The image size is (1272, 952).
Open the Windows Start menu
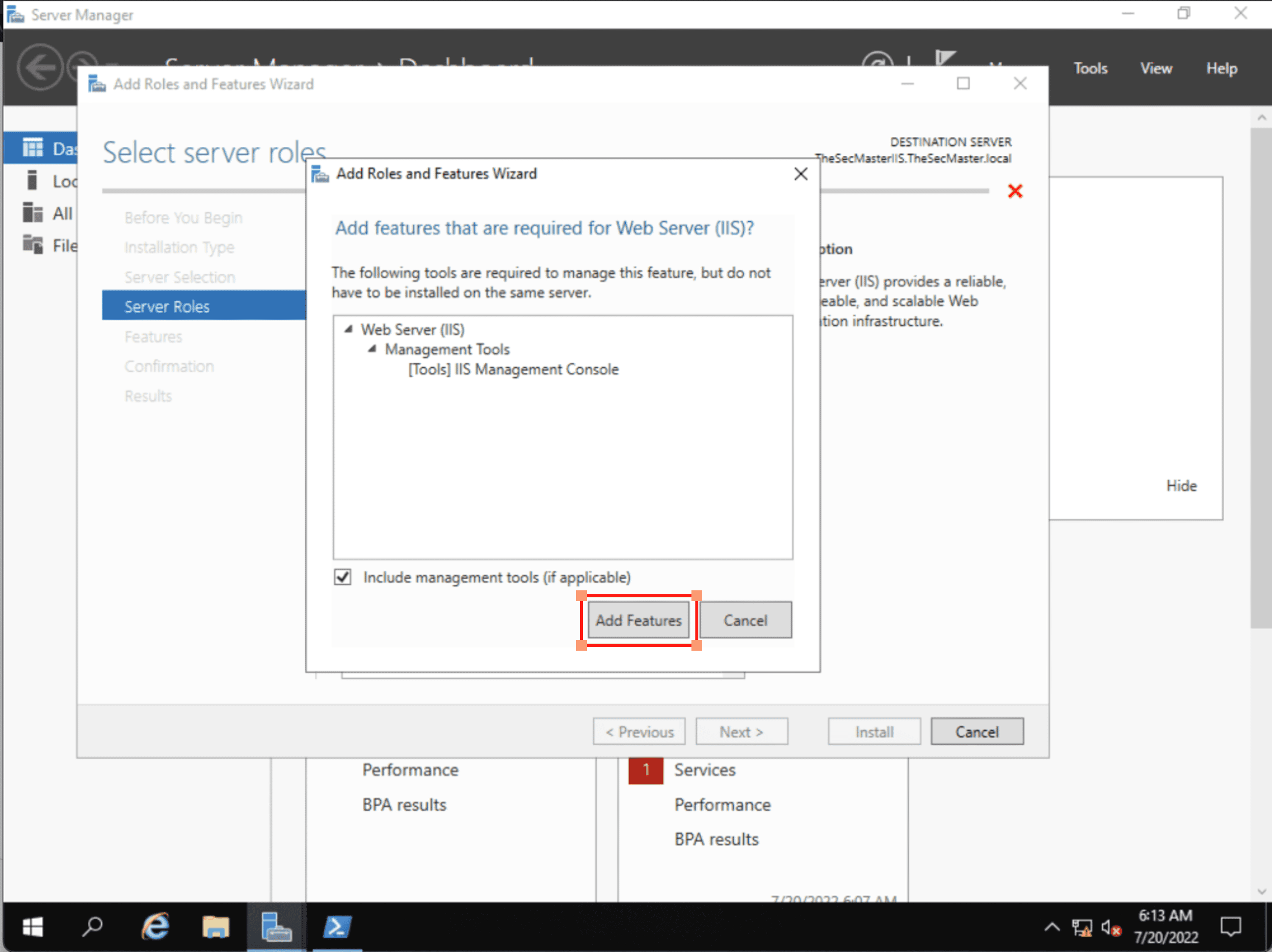pos(33,926)
